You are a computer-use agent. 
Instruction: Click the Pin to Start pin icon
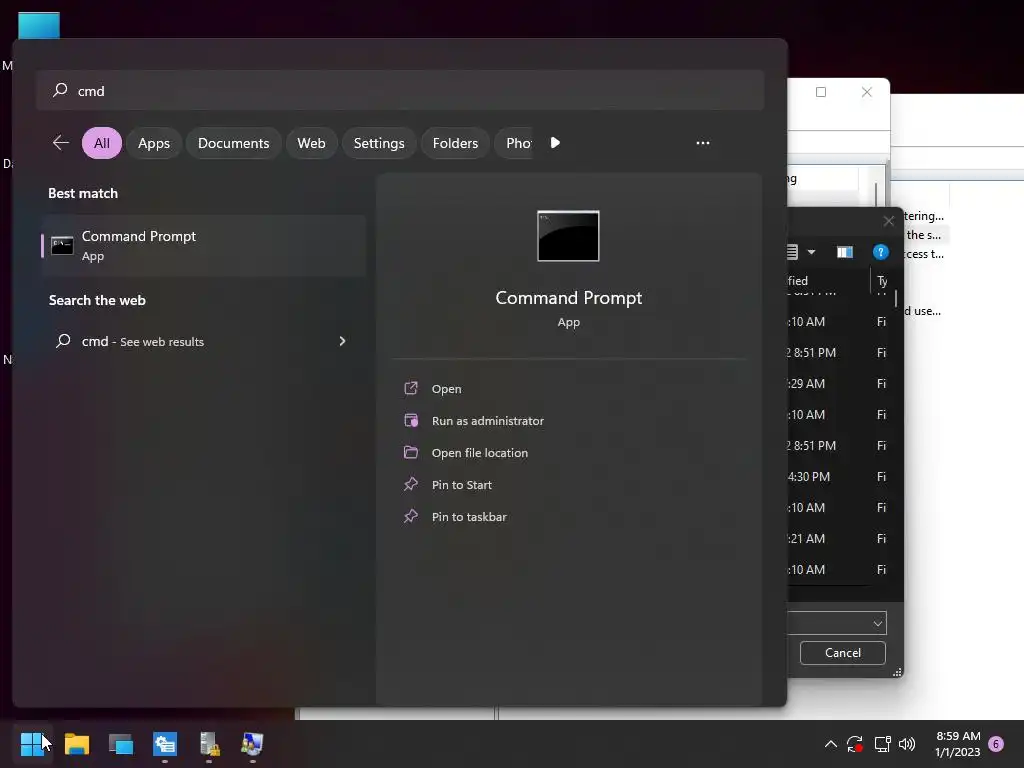pyautogui.click(x=411, y=485)
